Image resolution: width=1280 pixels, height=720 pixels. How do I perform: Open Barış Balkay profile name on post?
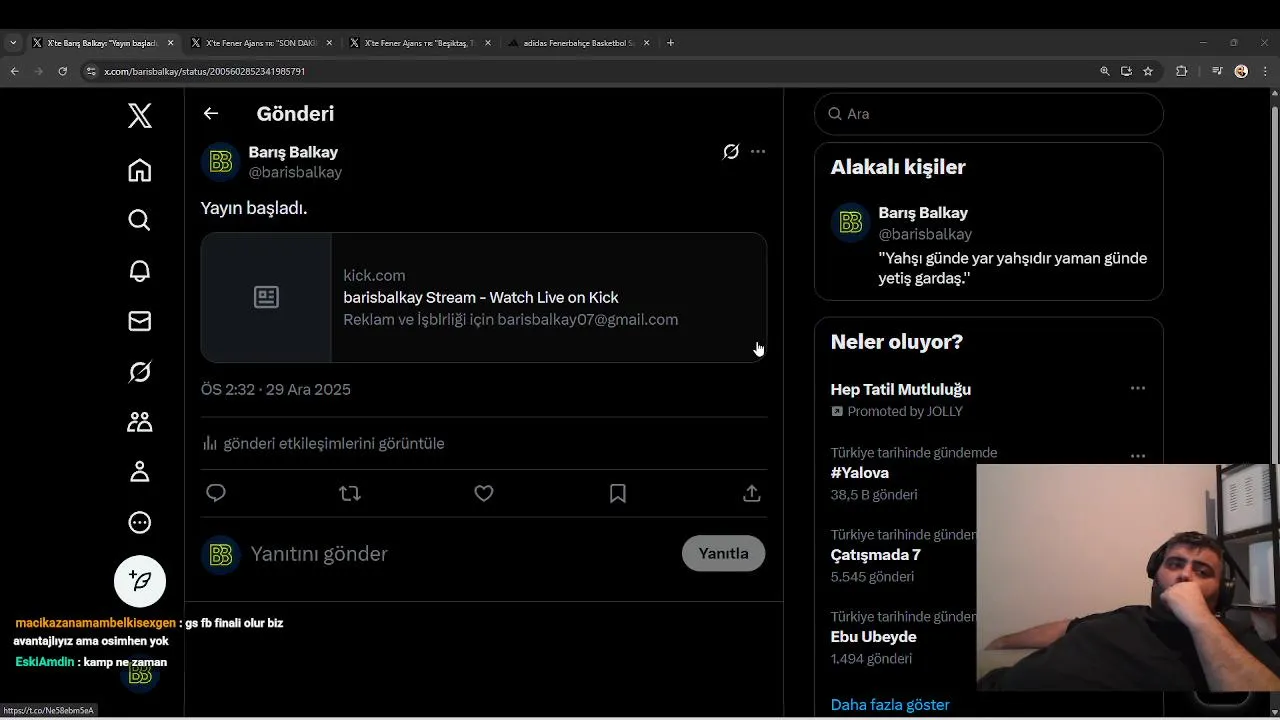[293, 152]
